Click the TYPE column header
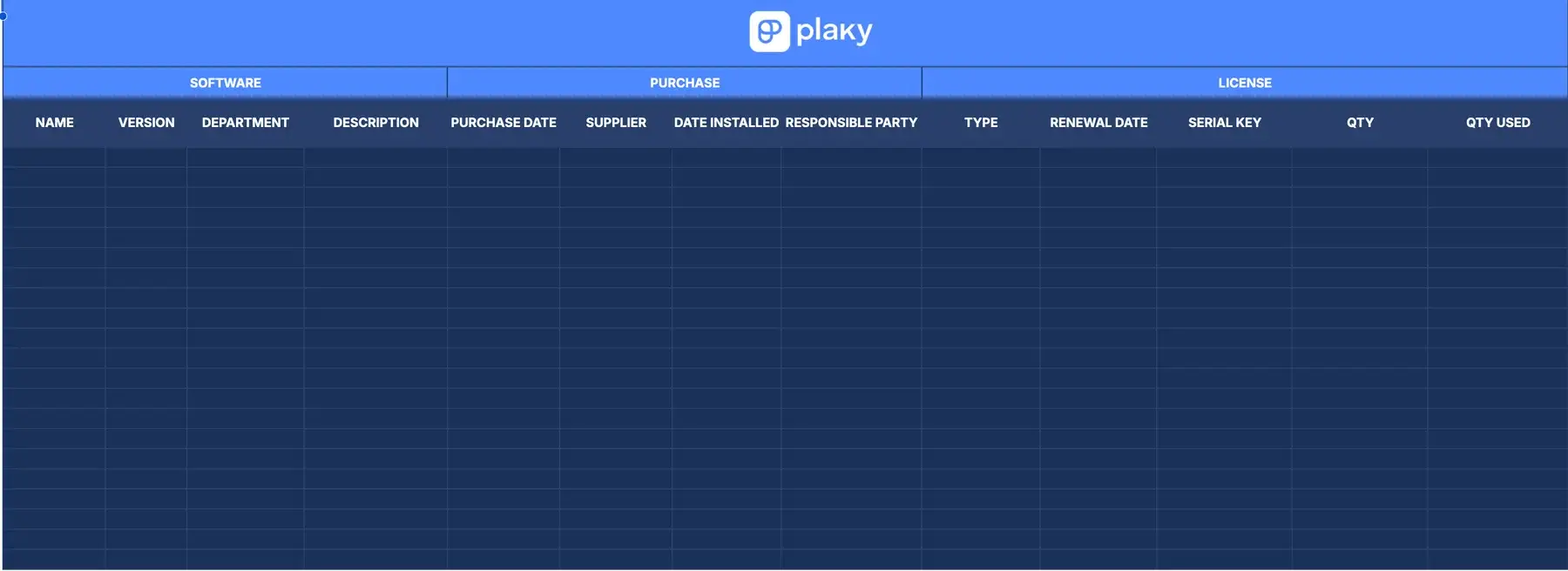The height and width of the screenshot is (571, 1568). (981, 123)
